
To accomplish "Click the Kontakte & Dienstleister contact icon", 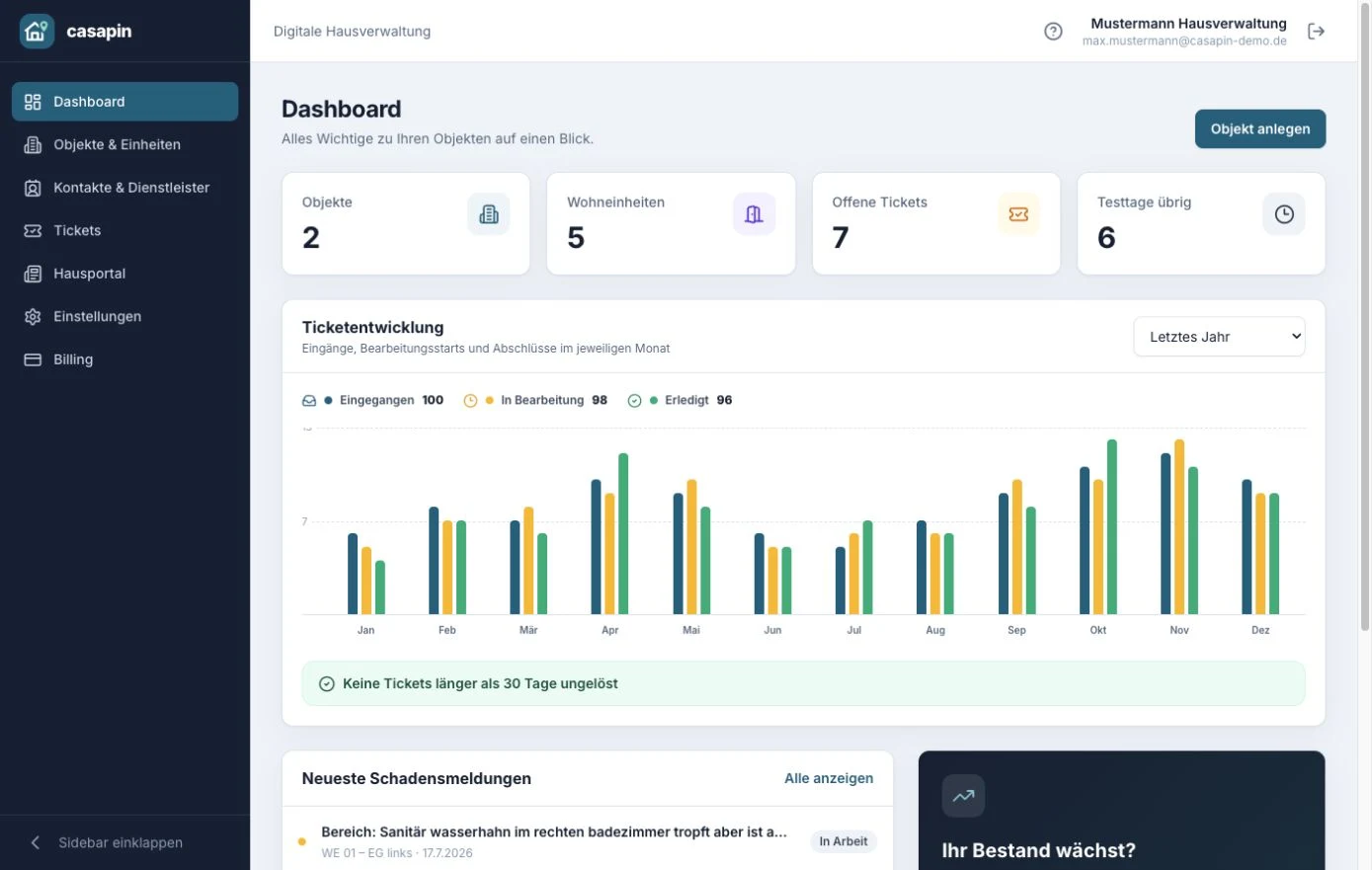I will 33,188.
